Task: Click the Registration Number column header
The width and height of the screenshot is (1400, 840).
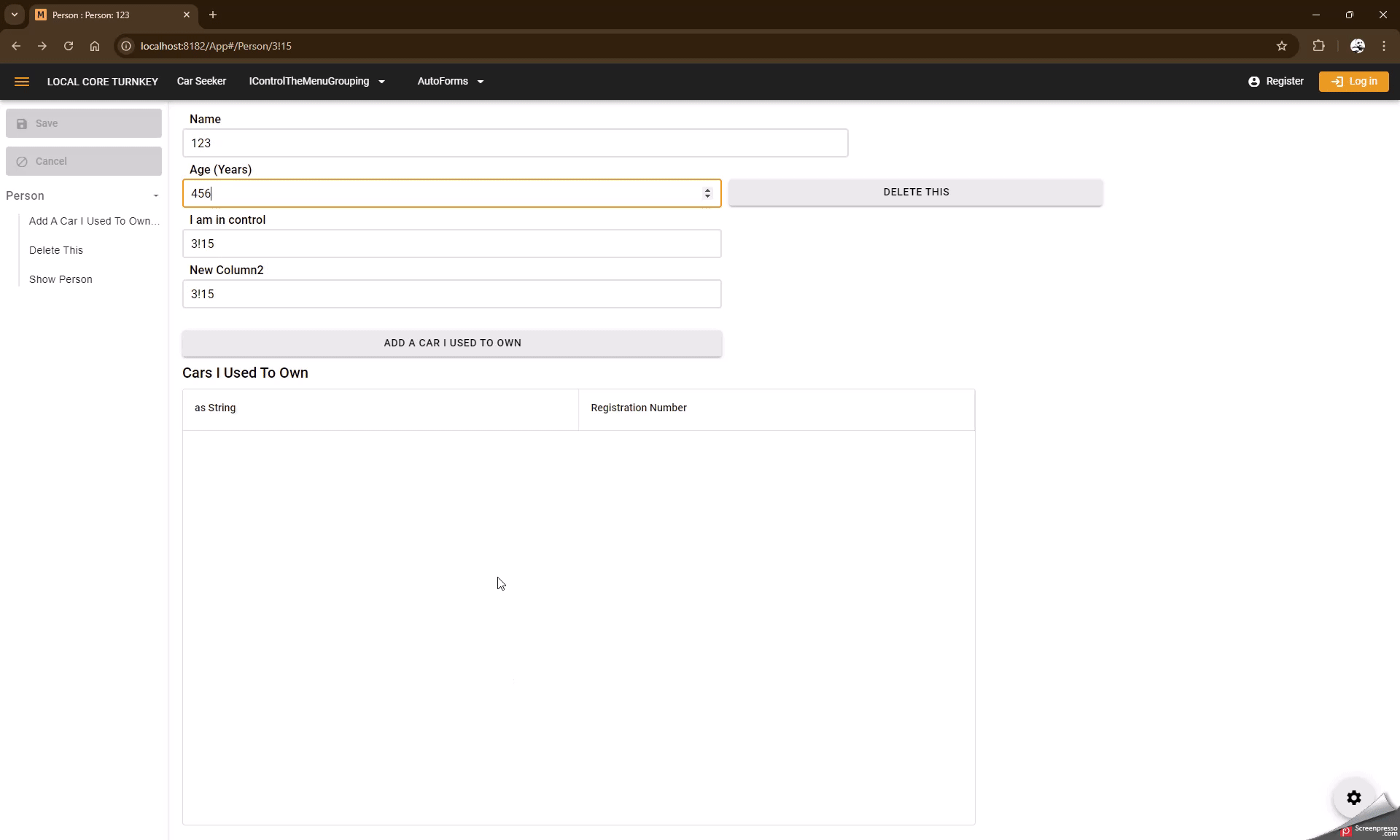Action: [x=639, y=408]
